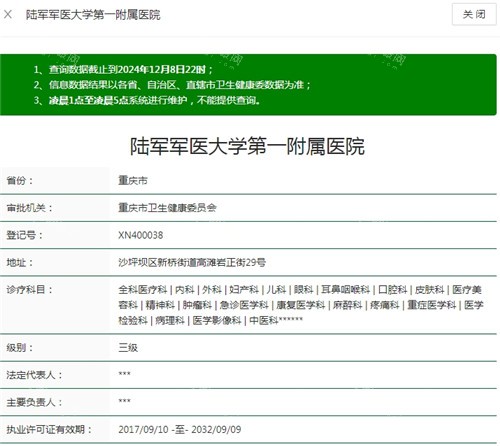
Task: Click the masked value beside 主要负责人
Action: 124,401
